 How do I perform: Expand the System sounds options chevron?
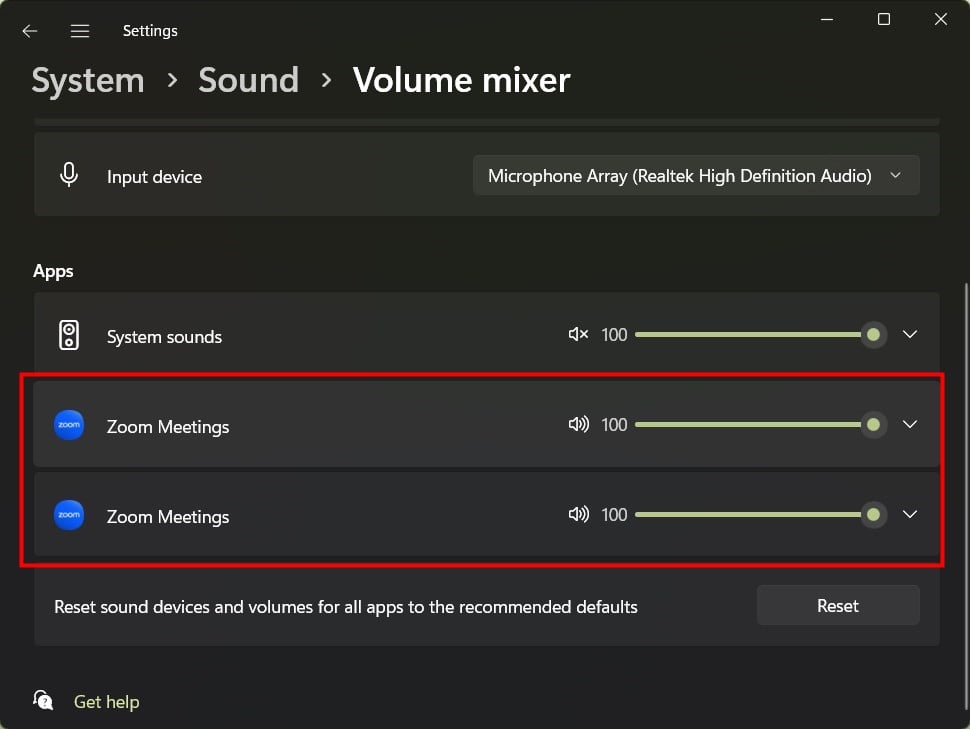point(910,335)
